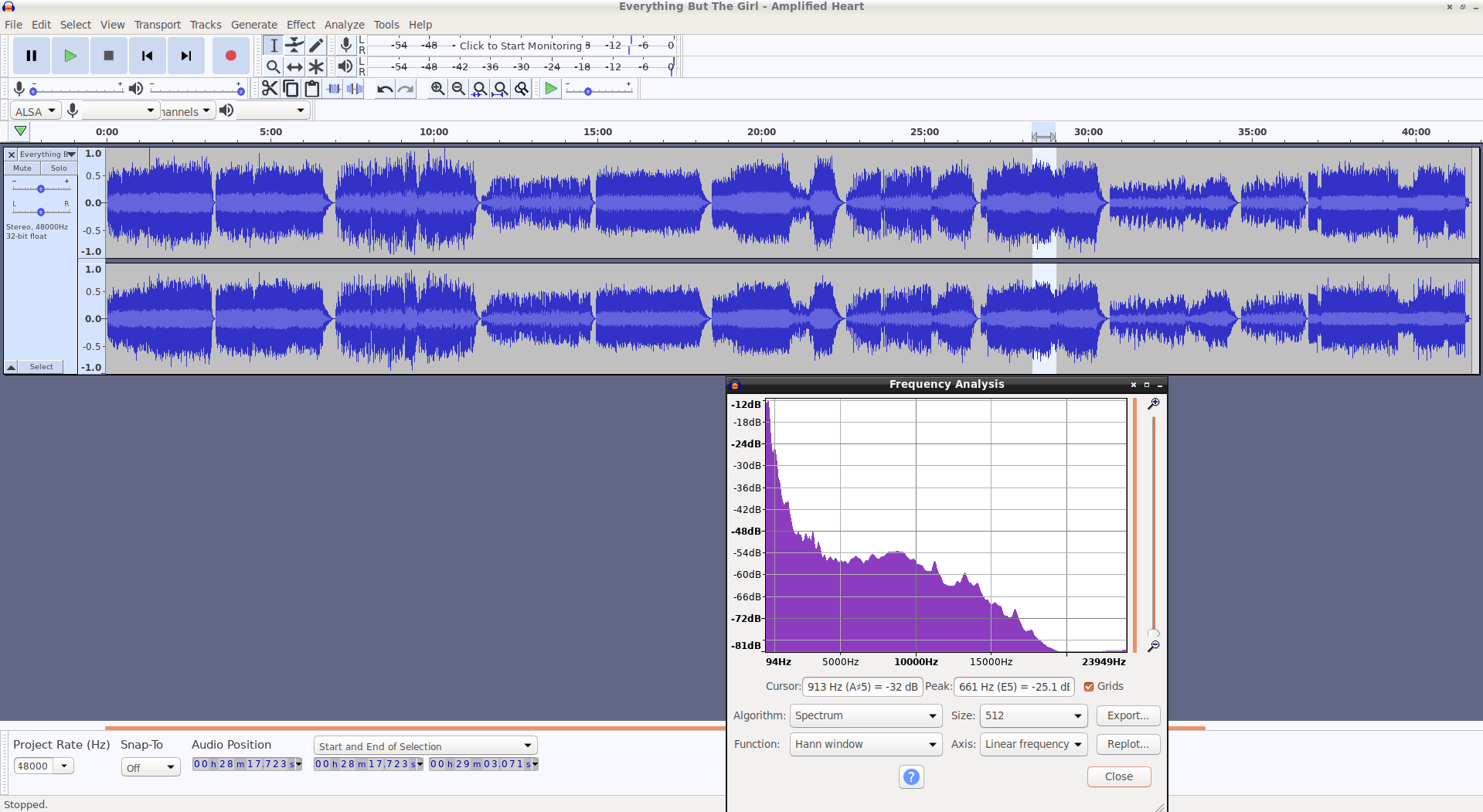Screen dimensions: 1483x812
Task: Click the Copy icon in edit toolbar
Action: click(291, 89)
